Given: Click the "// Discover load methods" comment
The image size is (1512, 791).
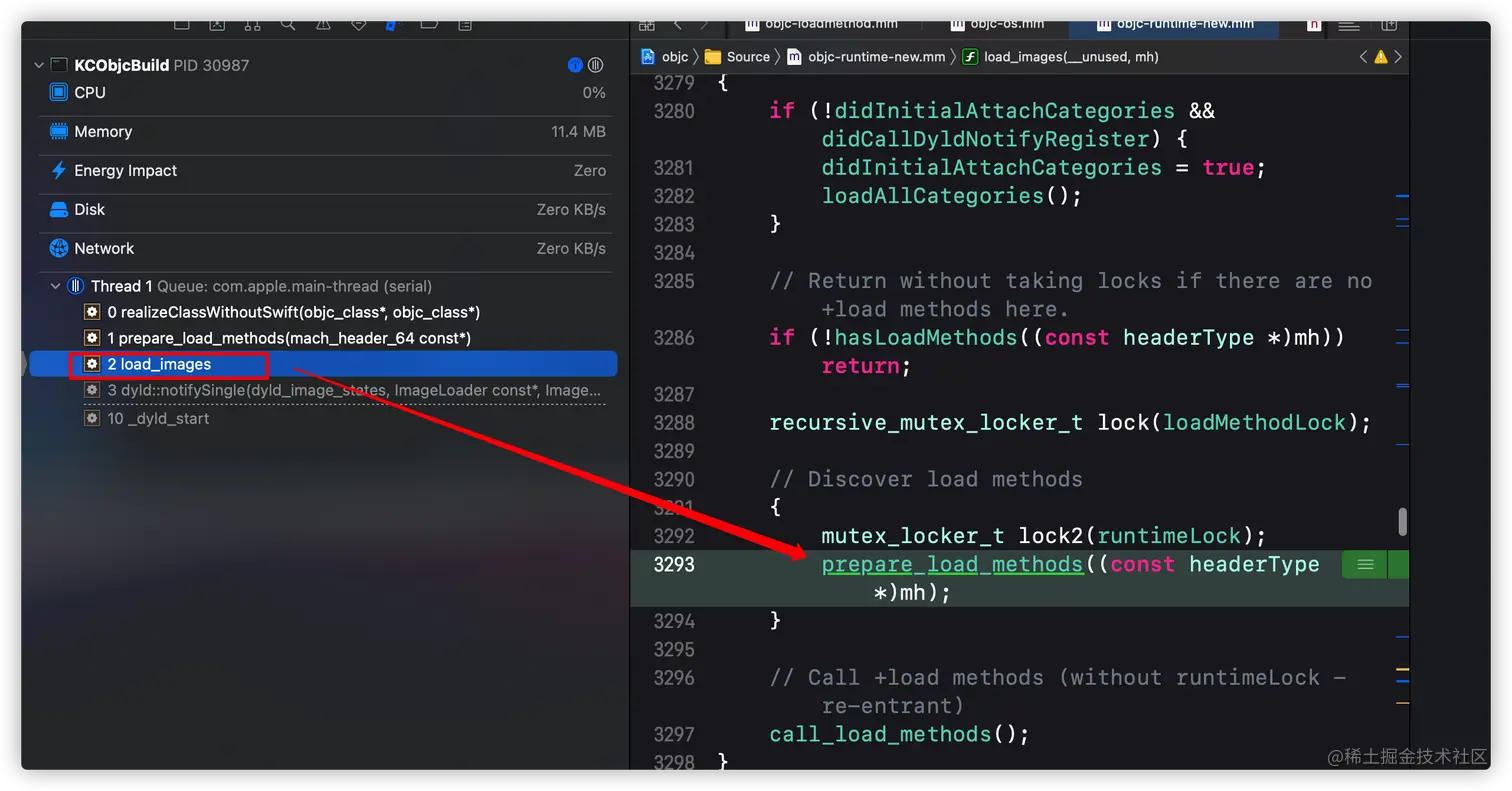Looking at the screenshot, I should click(x=926, y=480).
